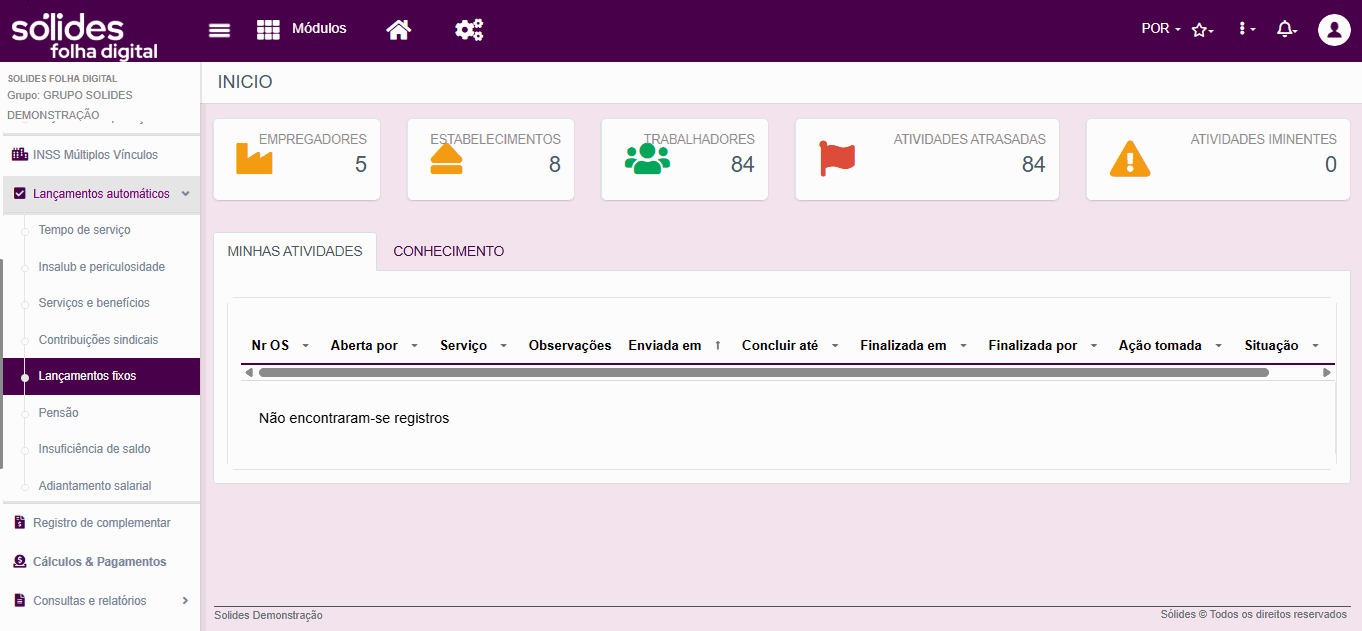Open notifications bell icon

[1287, 29]
